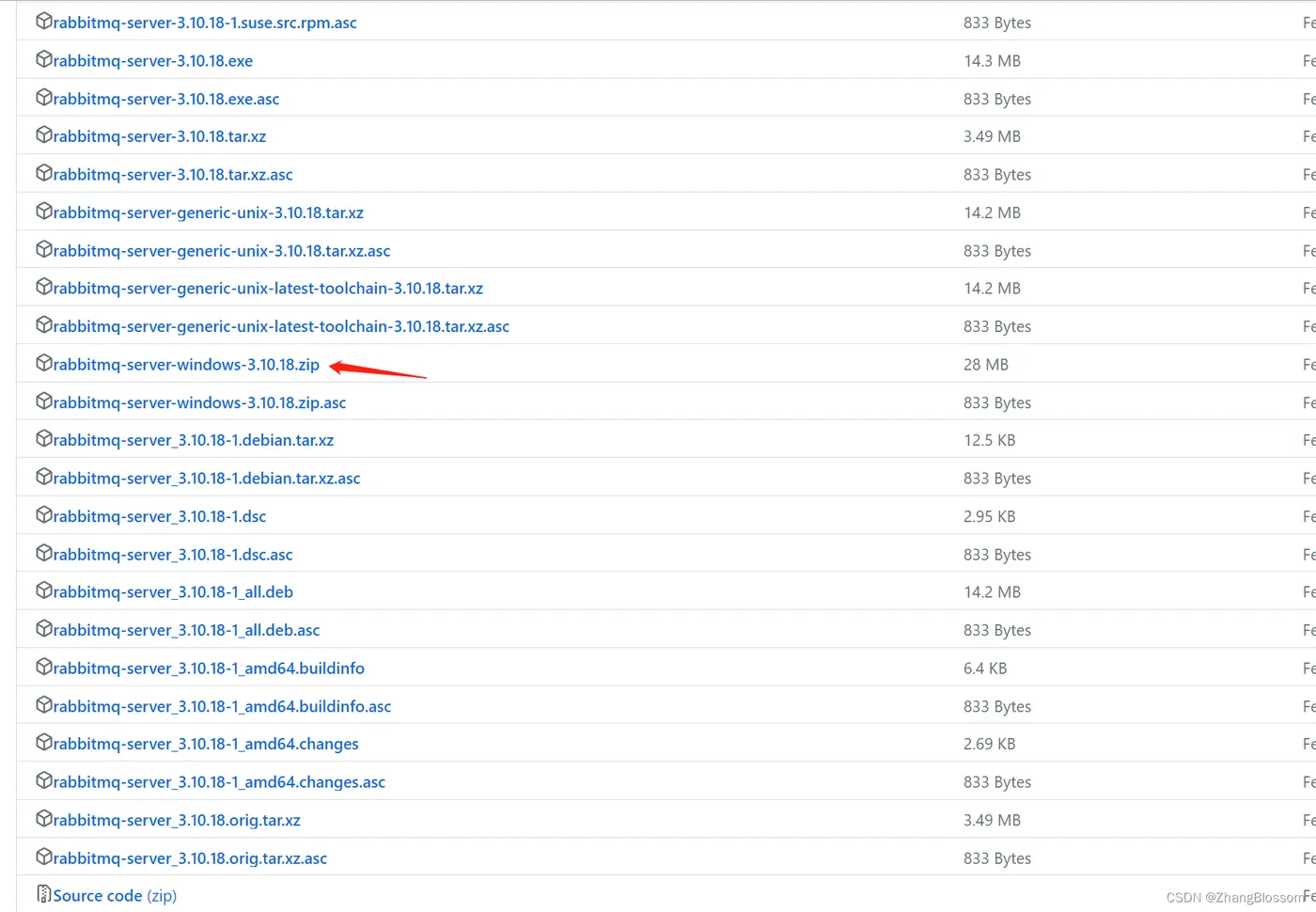
Task: Click package icon beside rabbitmq-server_3.10.18-1_amd64.changes
Action: click(x=43, y=743)
